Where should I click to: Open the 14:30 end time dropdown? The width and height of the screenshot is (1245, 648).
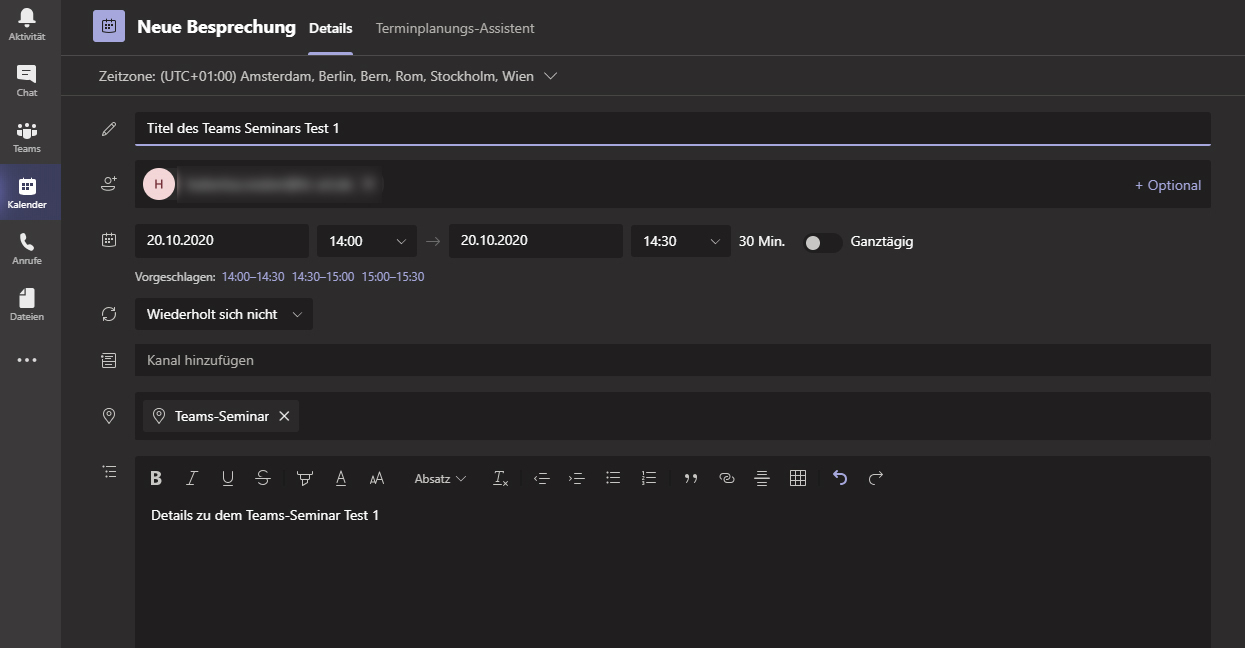tap(681, 241)
